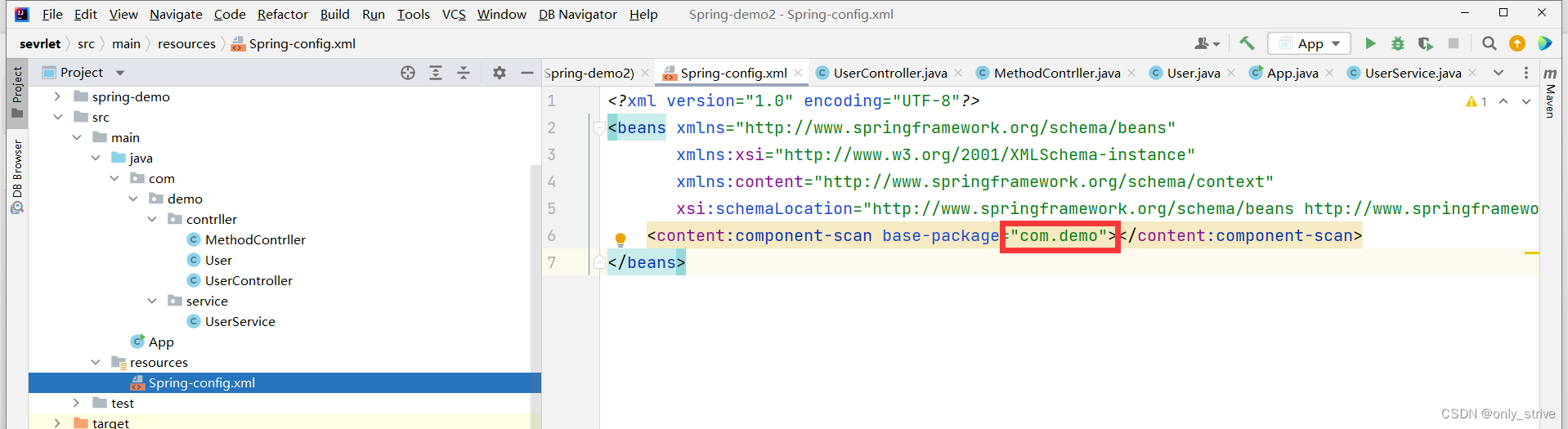
Task: Open the user account icon in the toolbar
Action: pyautogui.click(x=1207, y=43)
